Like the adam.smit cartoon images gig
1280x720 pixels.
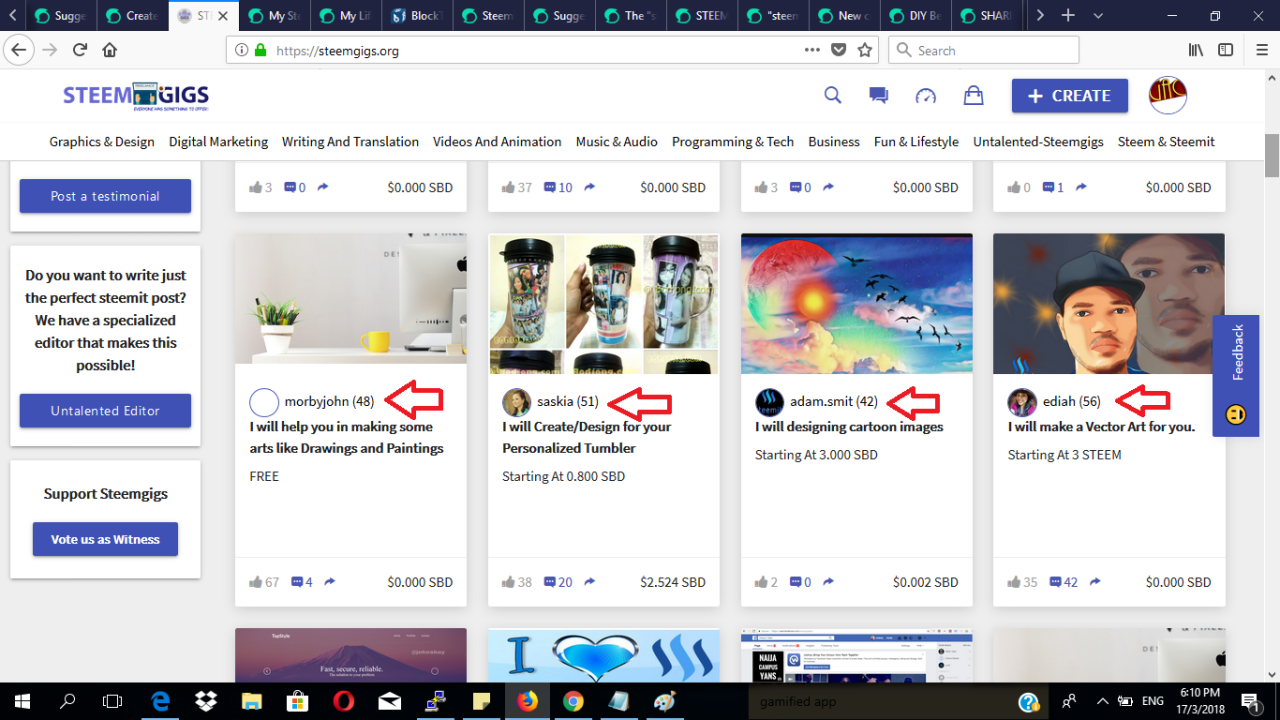coord(762,582)
